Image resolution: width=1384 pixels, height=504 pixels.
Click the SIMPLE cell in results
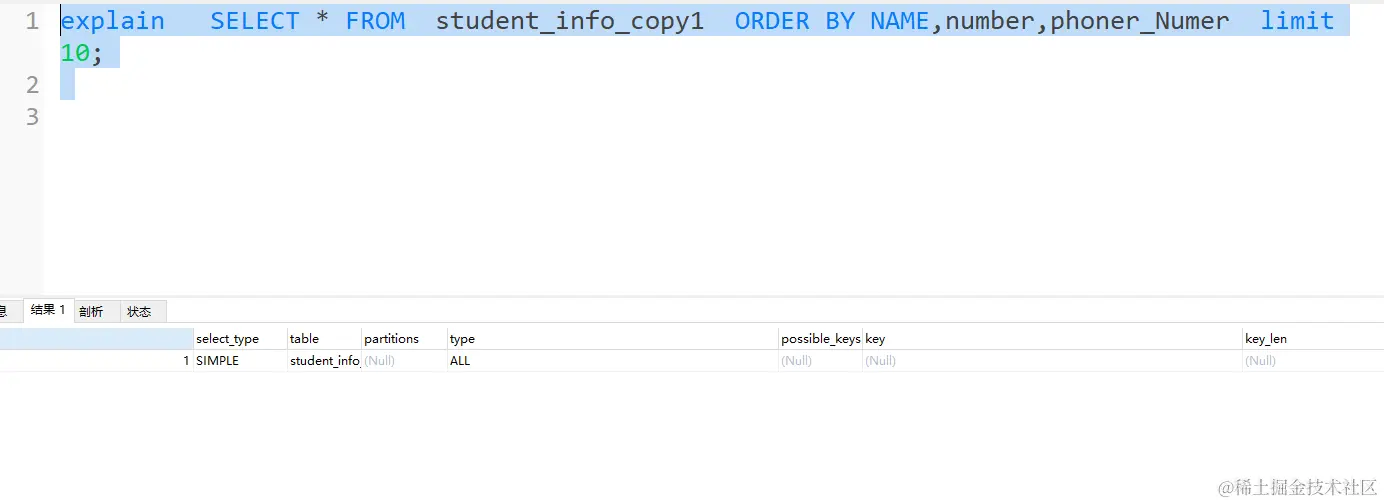tap(240, 361)
